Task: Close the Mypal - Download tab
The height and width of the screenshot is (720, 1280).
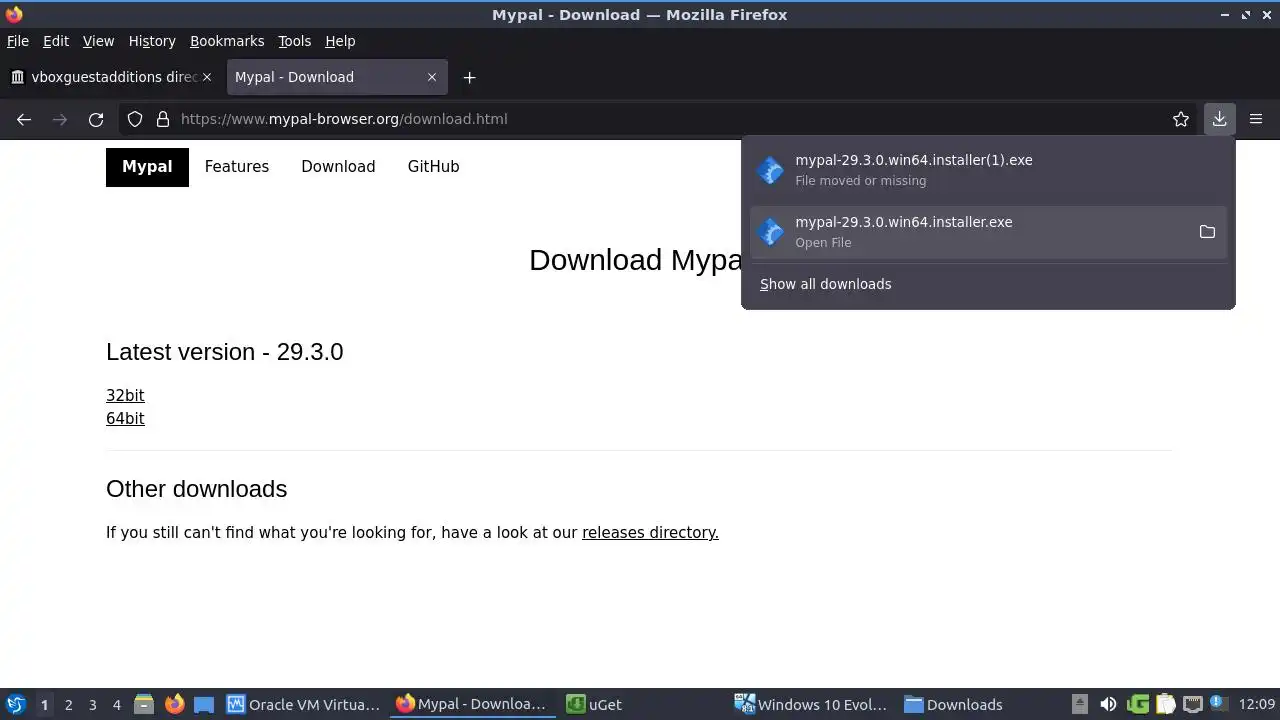Action: click(432, 77)
